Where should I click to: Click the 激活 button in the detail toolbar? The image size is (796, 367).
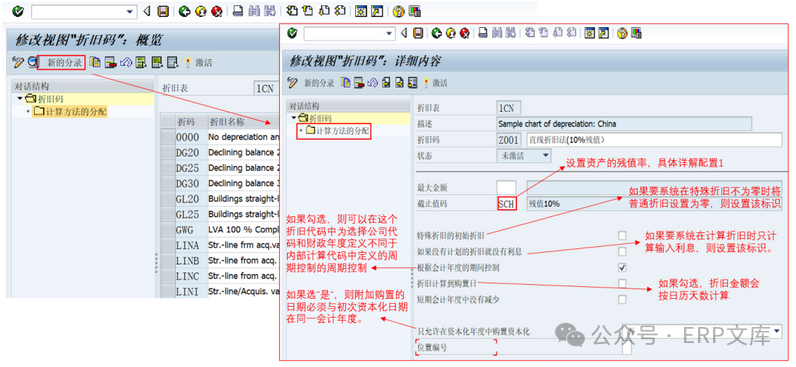point(436,83)
